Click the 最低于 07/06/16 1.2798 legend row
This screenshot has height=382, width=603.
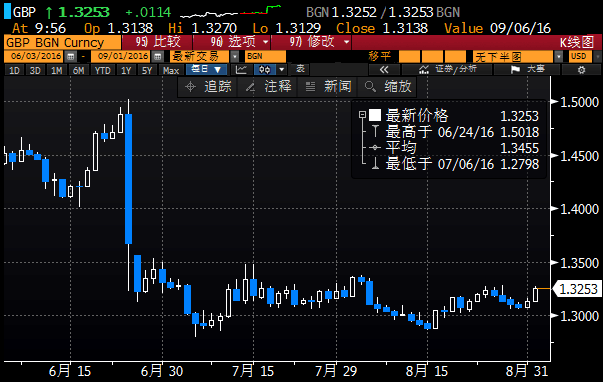pos(455,164)
